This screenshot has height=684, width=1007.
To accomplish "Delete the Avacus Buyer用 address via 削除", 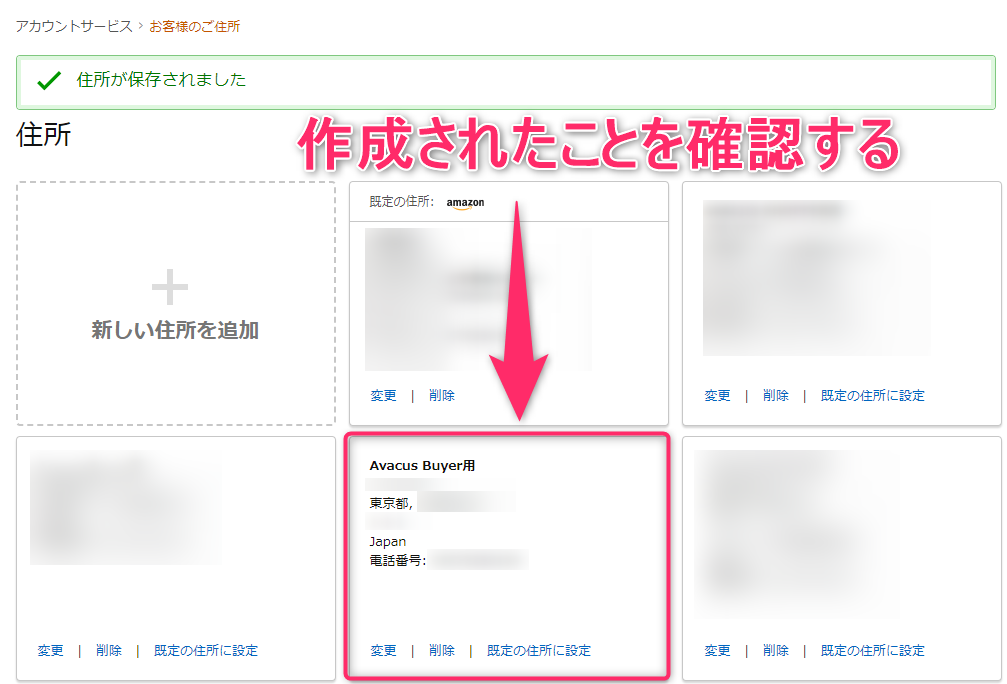I will 442,650.
